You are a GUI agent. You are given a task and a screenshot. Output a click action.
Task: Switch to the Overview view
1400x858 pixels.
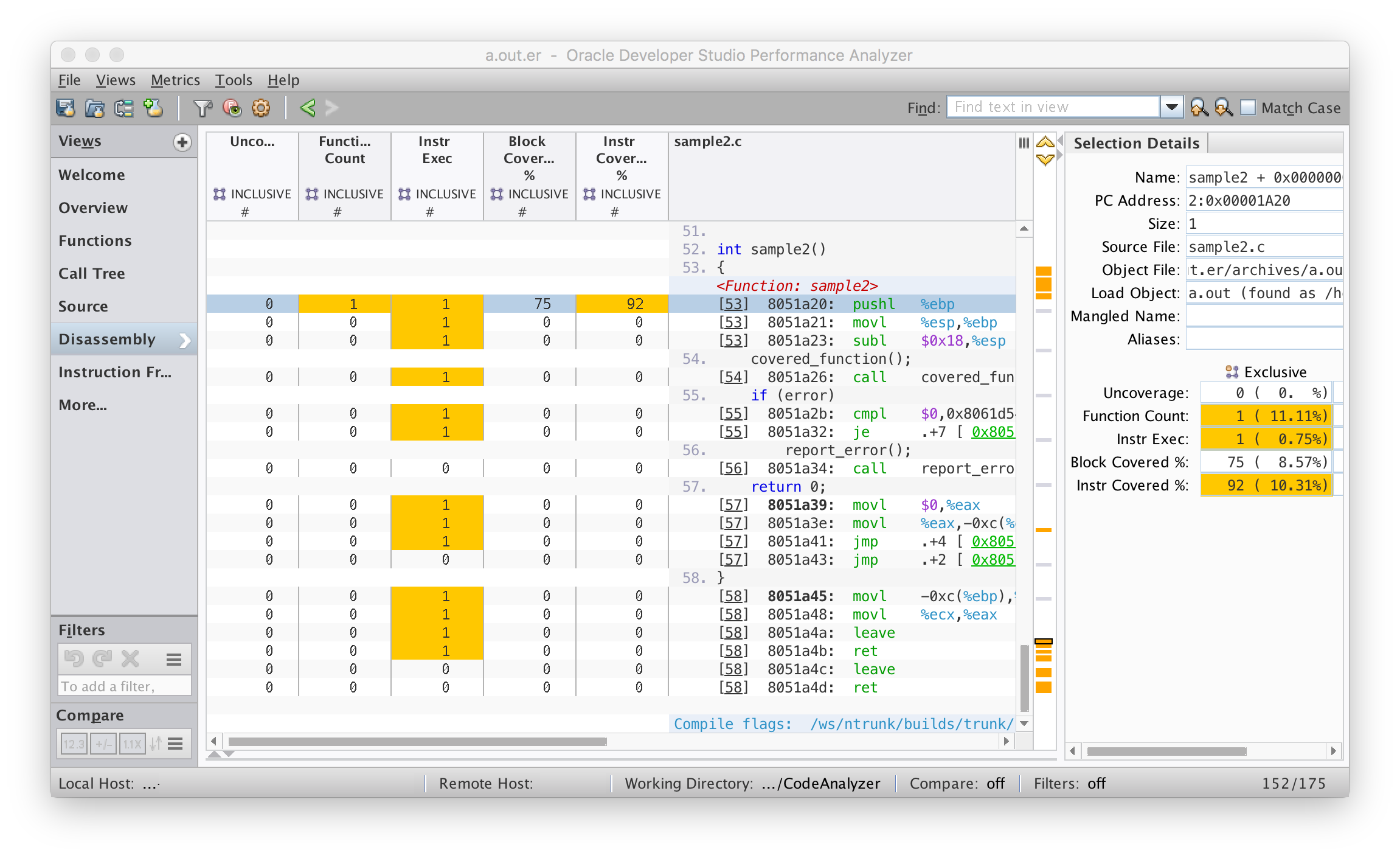124,208
